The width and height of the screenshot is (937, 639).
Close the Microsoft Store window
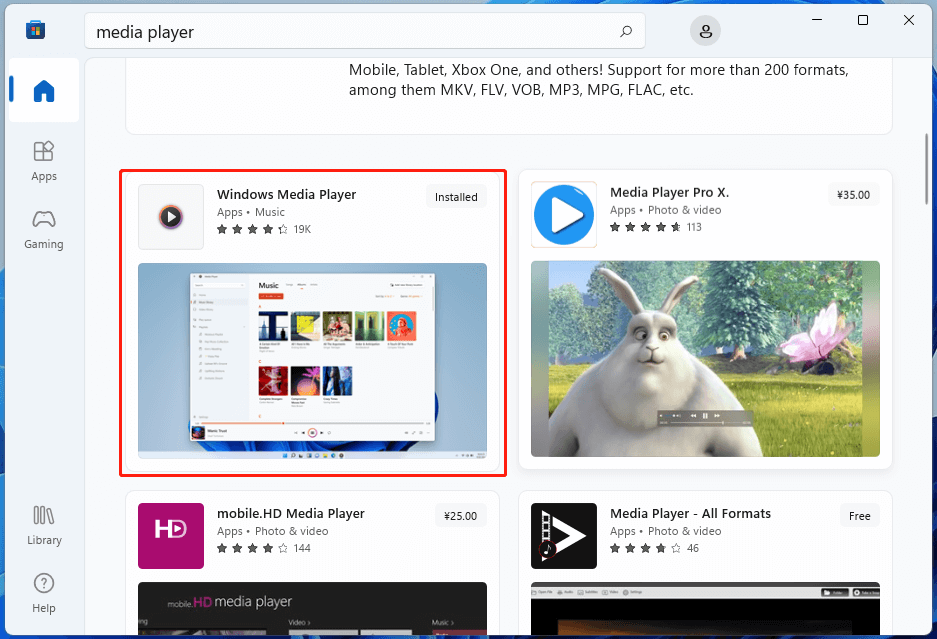909,20
